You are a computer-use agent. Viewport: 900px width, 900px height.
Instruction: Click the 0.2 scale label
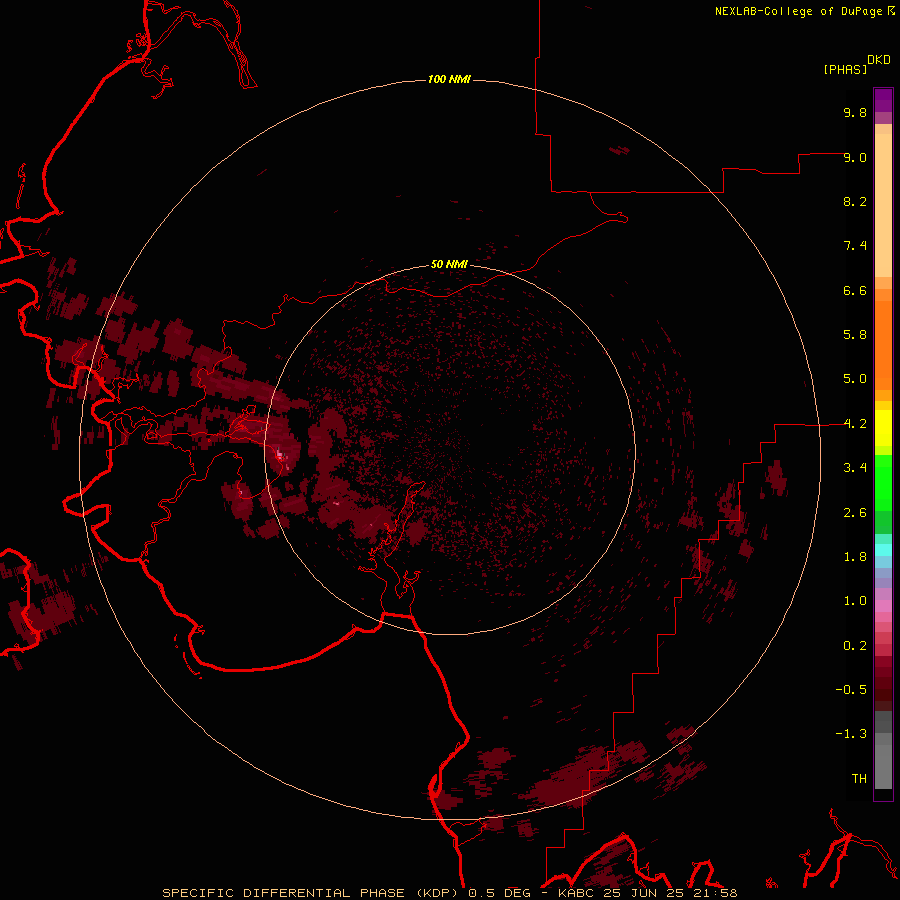point(855,646)
